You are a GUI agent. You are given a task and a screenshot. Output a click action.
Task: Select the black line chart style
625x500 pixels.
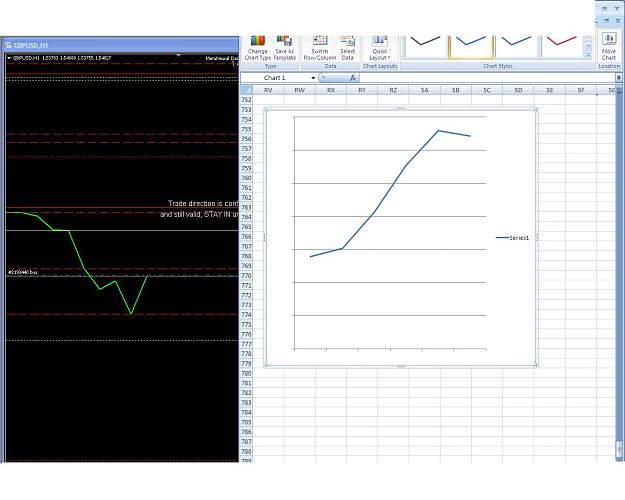425,46
